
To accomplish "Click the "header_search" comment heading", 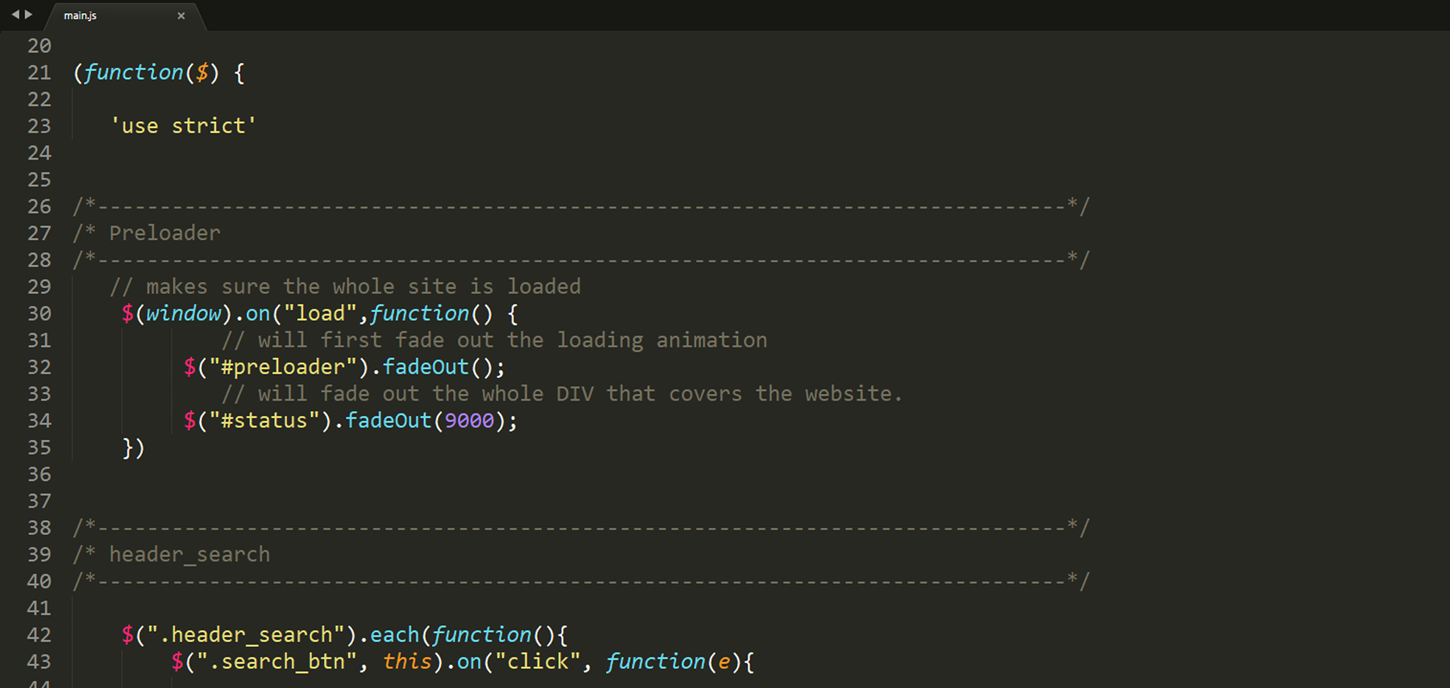I will click(x=190, y=555).
